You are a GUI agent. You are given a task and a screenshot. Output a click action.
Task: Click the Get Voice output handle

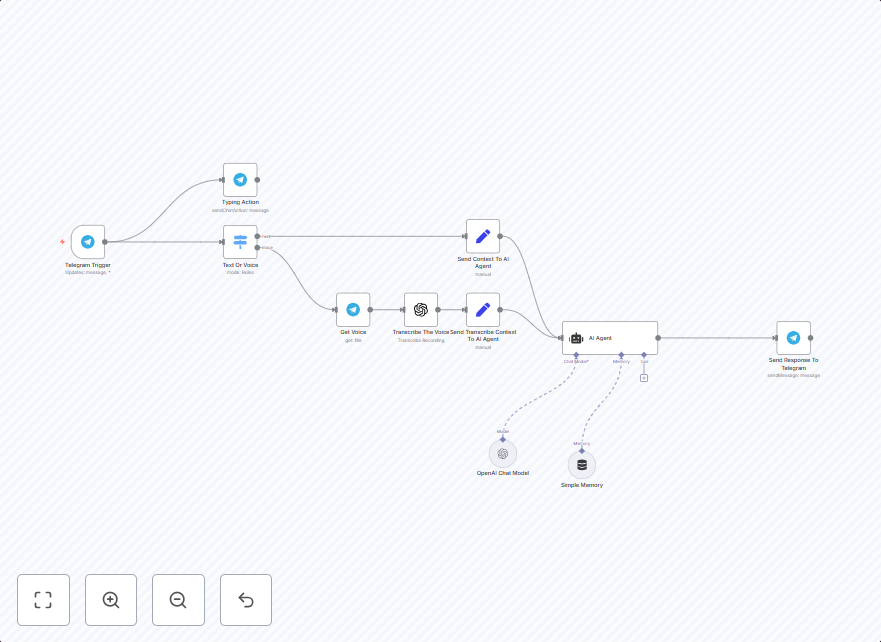tap(370, 309)
